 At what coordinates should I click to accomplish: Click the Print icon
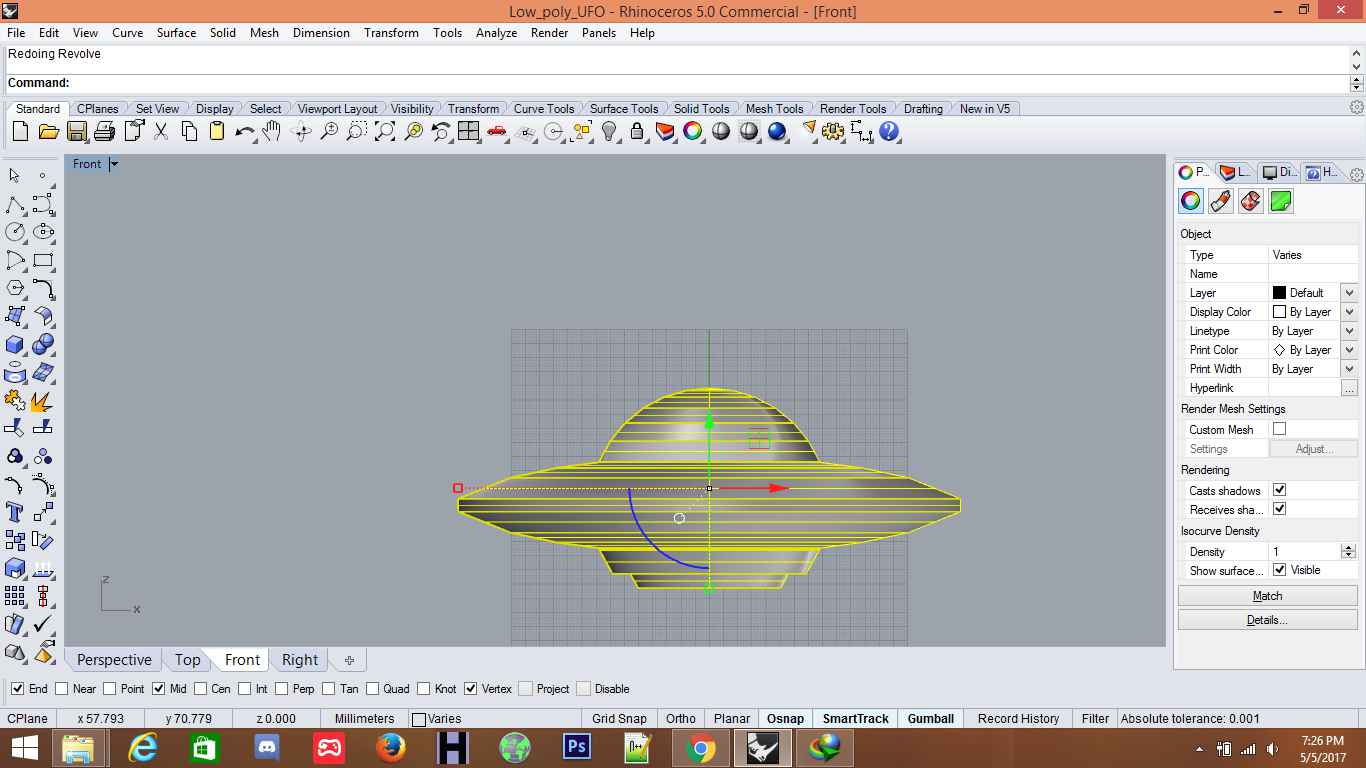pyautogui.click(x=104, y=131)
